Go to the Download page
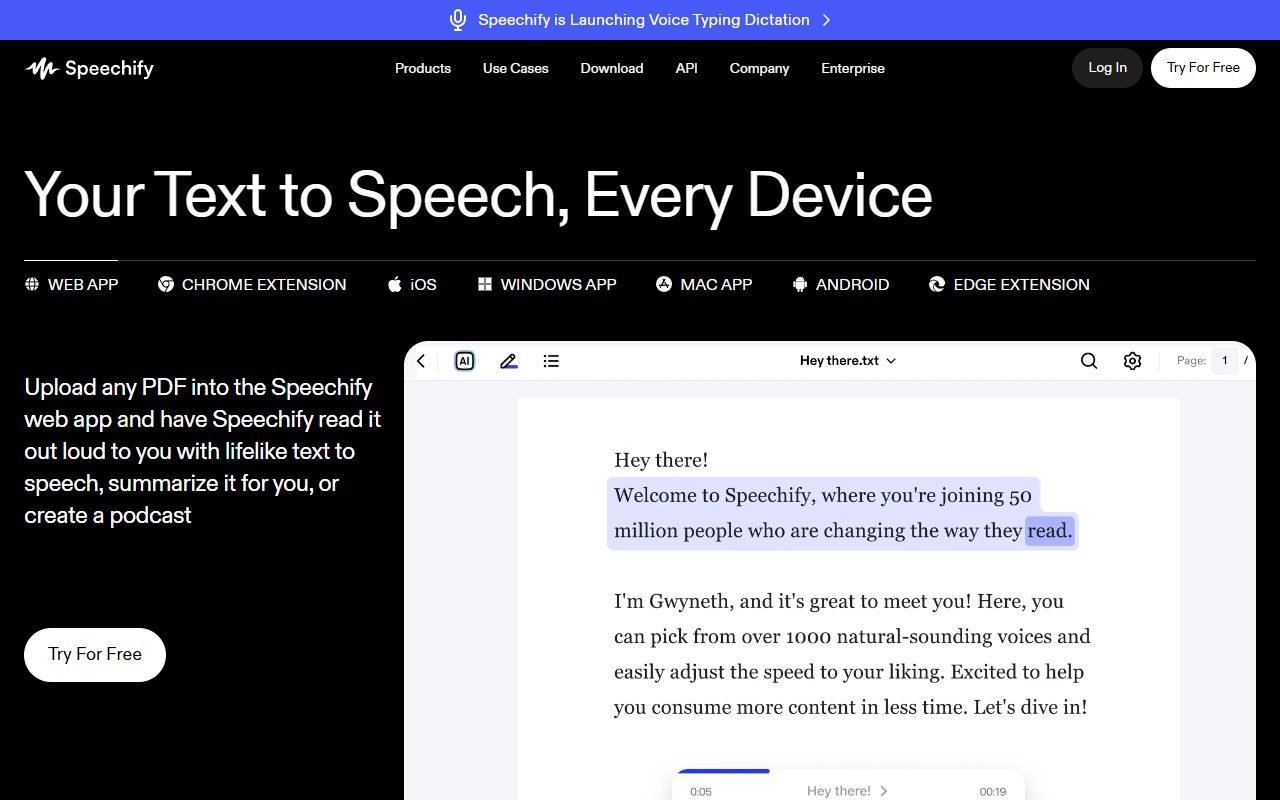This screenshot has height=800, width=1280. point(612,68)
